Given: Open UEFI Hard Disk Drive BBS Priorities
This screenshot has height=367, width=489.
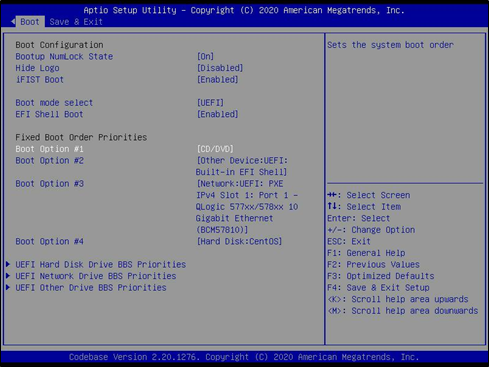Looking at the screenshot, I should (x=101, y=265).
